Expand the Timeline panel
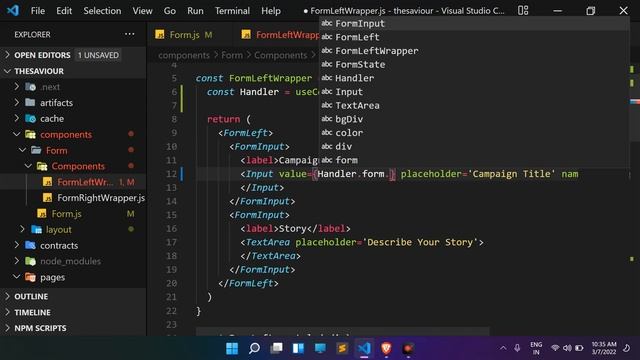The height and width of the screenshot is (360, 640). pos(7,312)
